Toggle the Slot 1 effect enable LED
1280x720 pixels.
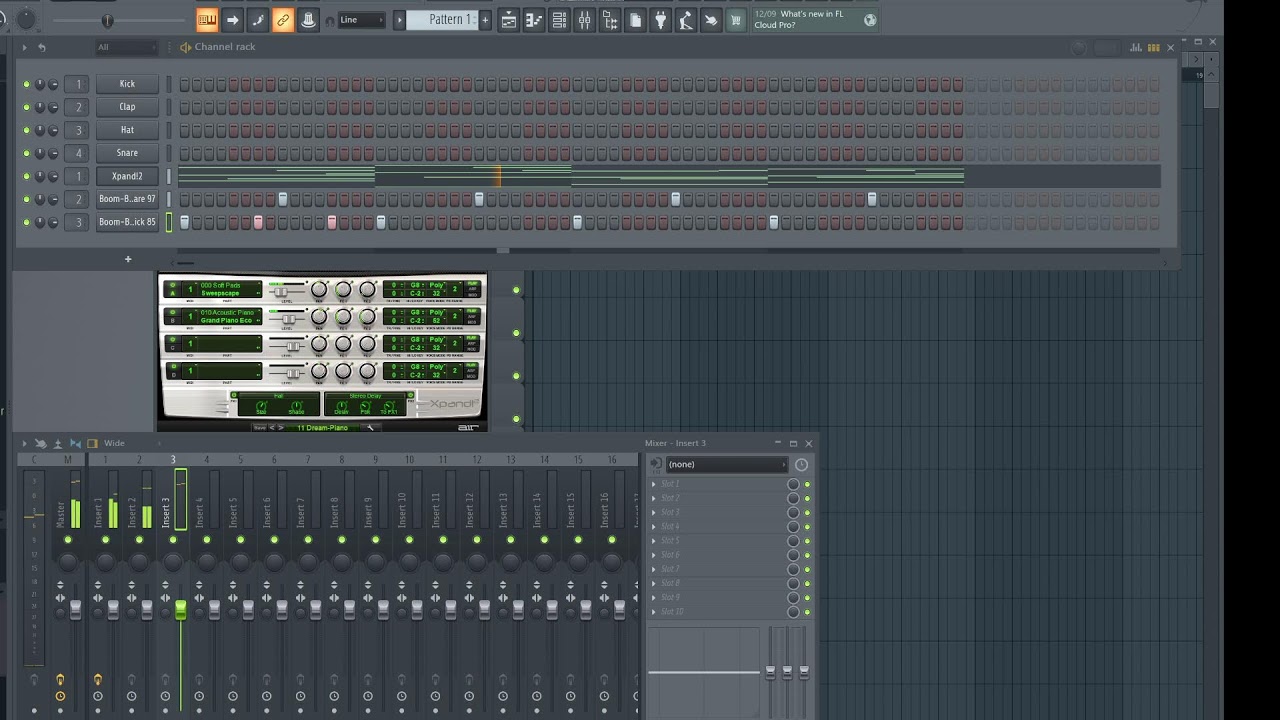807,484
